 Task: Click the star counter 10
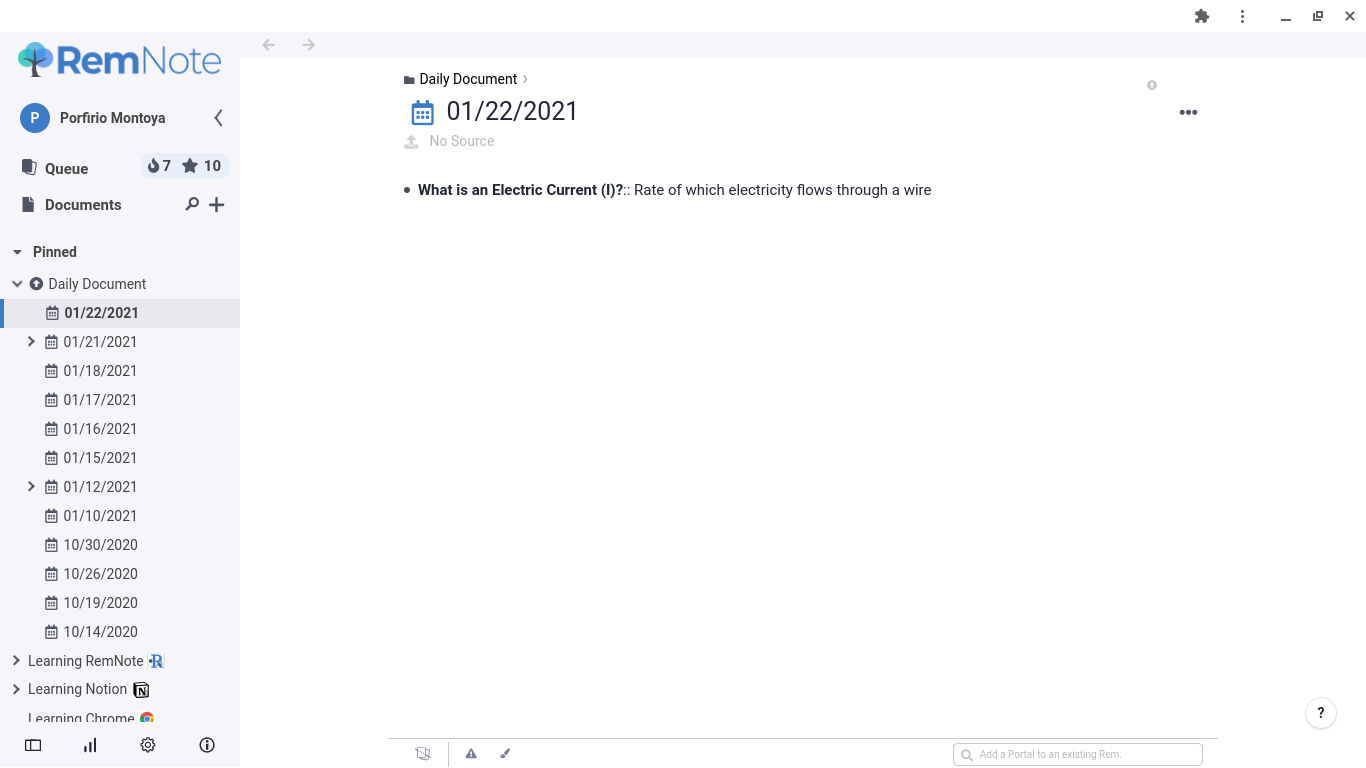pos(201,166)
